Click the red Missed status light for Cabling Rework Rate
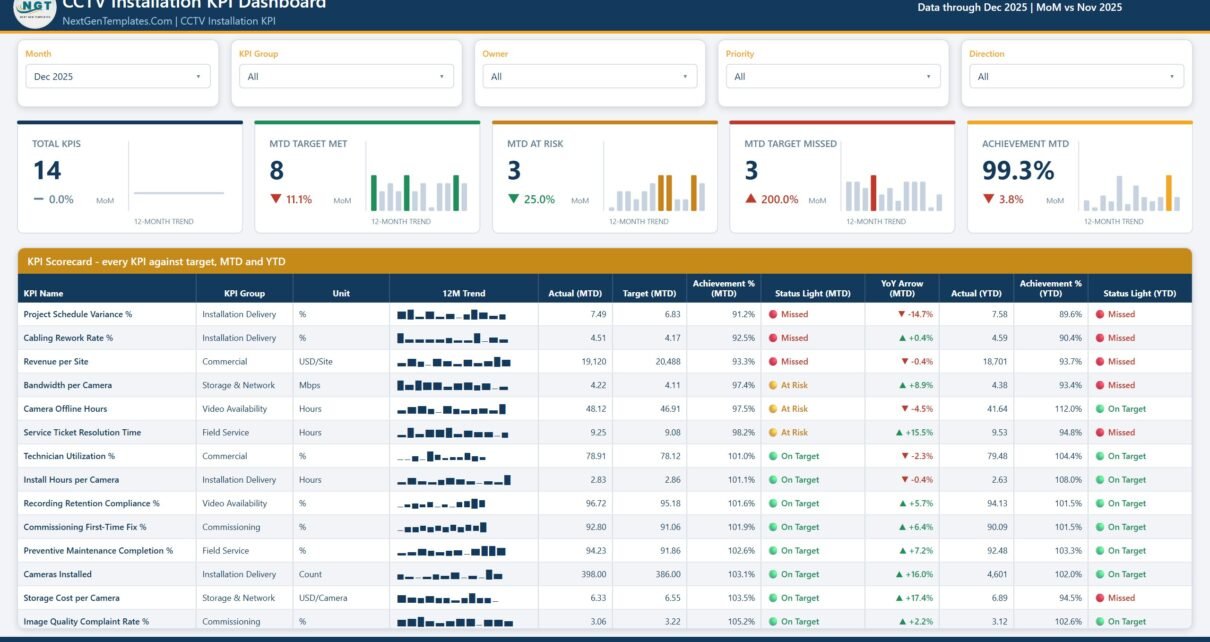 (773, 338)
